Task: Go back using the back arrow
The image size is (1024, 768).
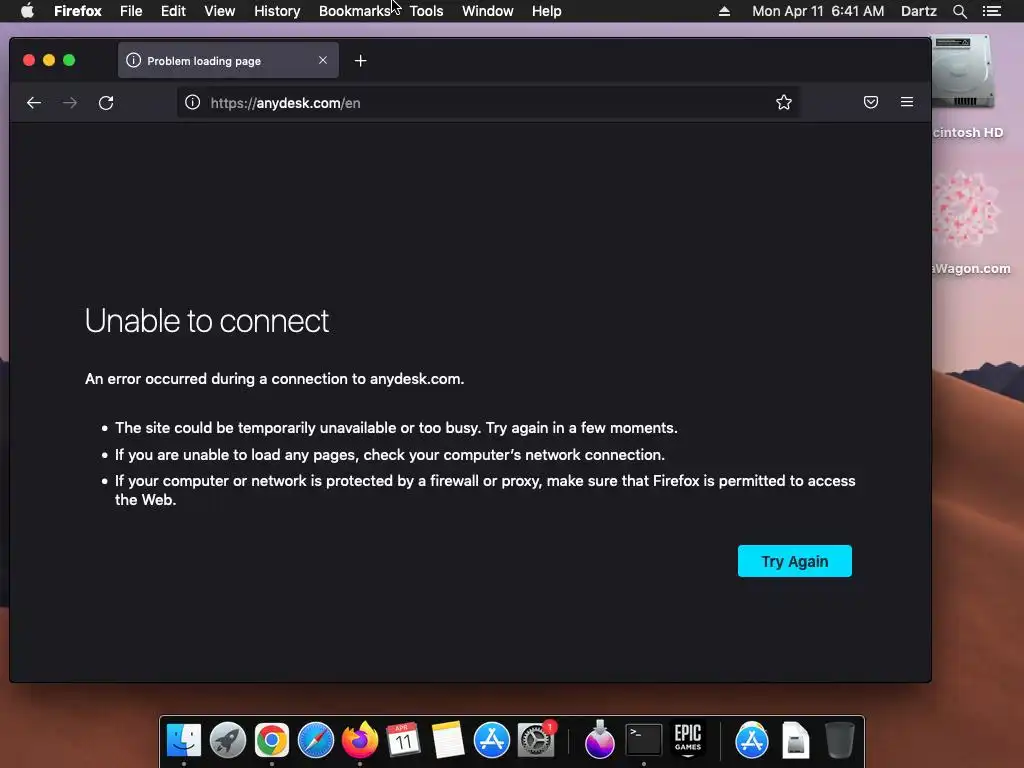Action: pos(34,103)
